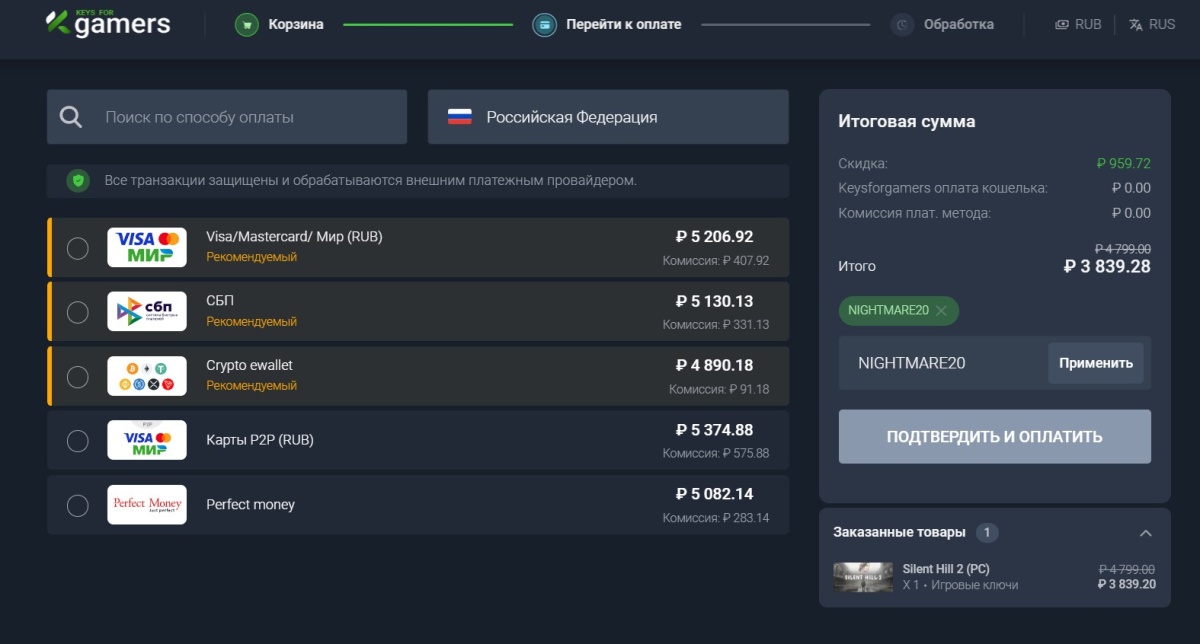
Task: Click the transactions security notice text
Action: (371, 181)
